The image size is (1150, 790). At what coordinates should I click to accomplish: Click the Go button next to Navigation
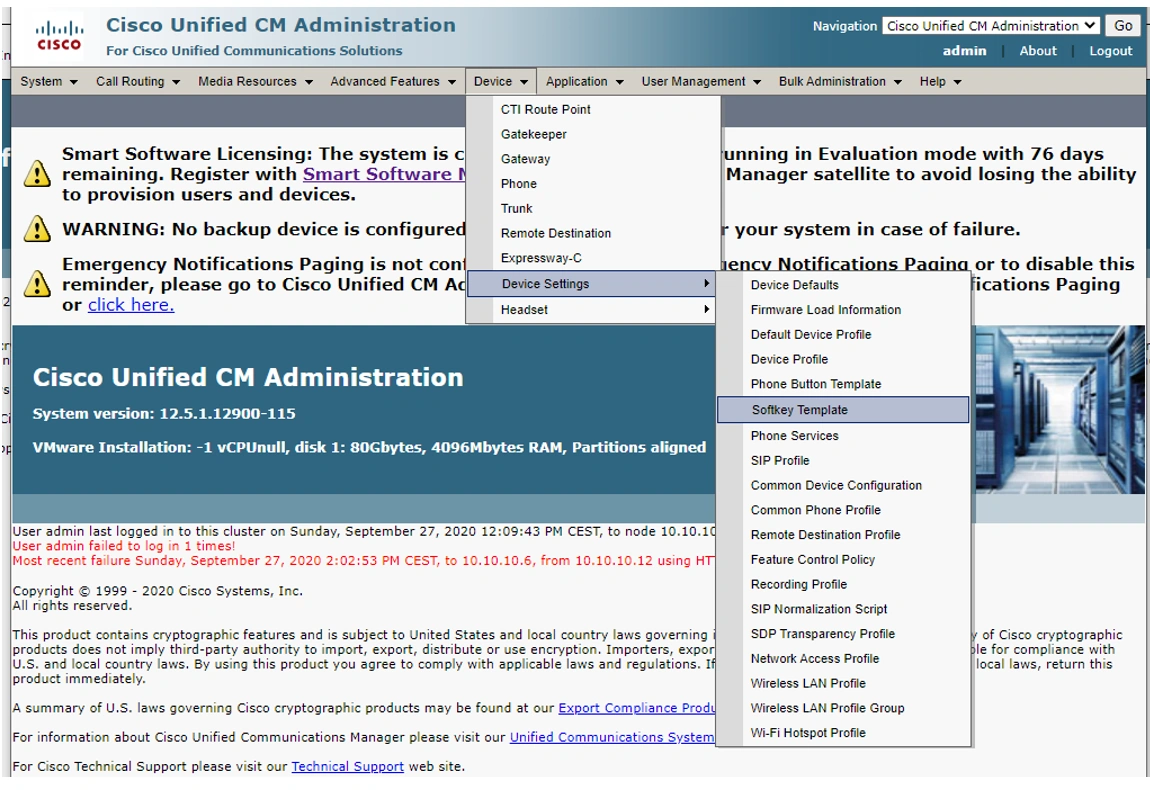[1123, 26]
